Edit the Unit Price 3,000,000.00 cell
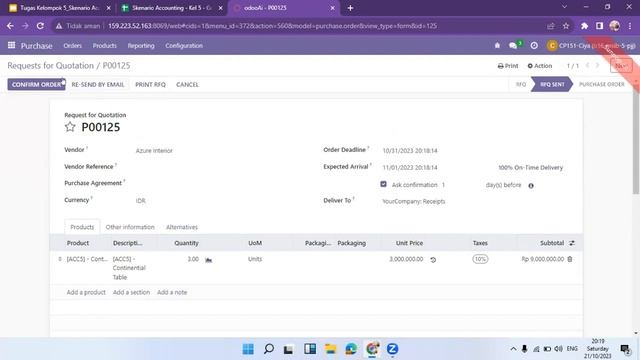This screenshot has width=640, height=360. pos(406,259)
